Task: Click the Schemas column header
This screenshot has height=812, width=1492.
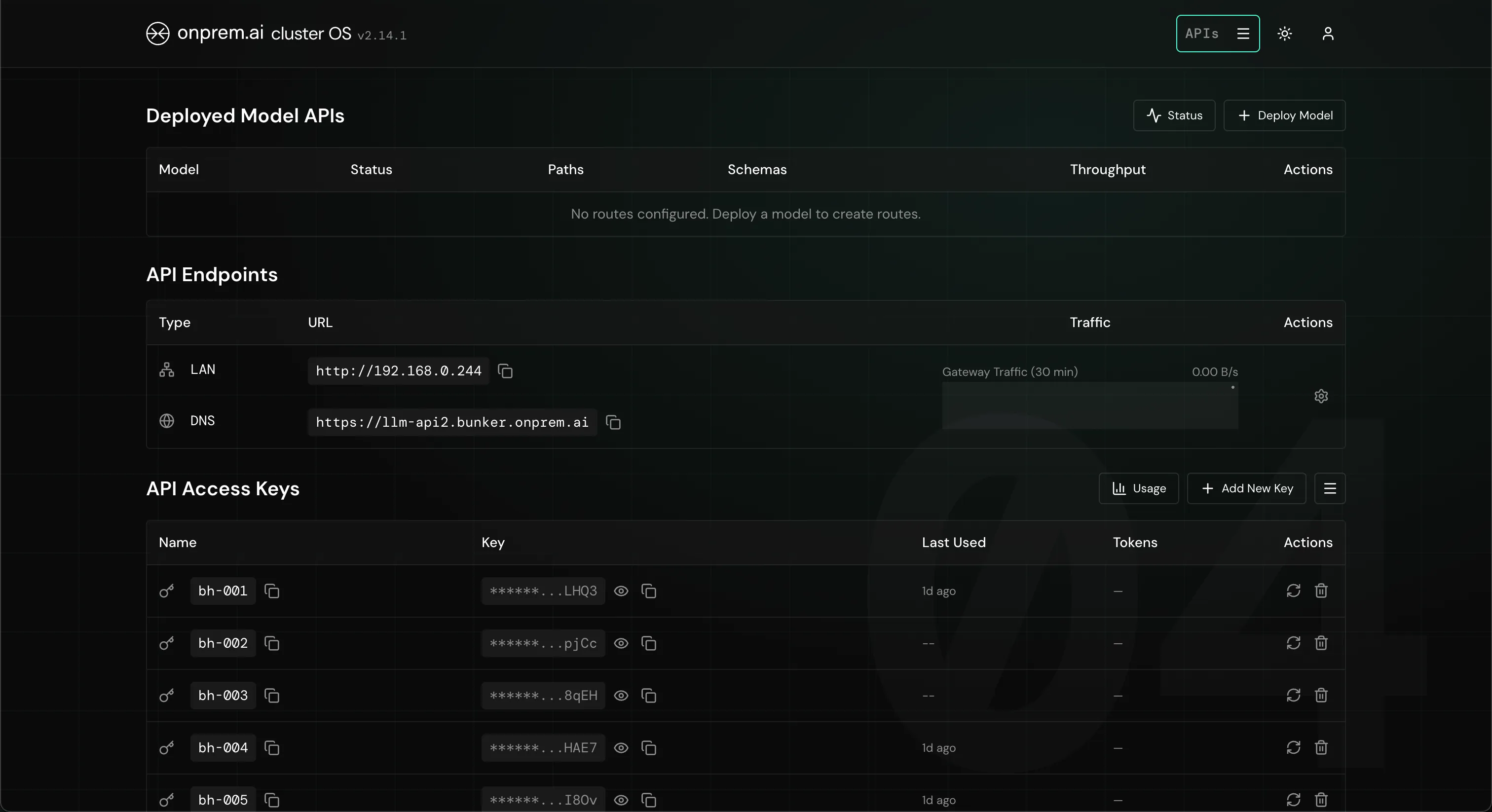Action: pos(757,170)
